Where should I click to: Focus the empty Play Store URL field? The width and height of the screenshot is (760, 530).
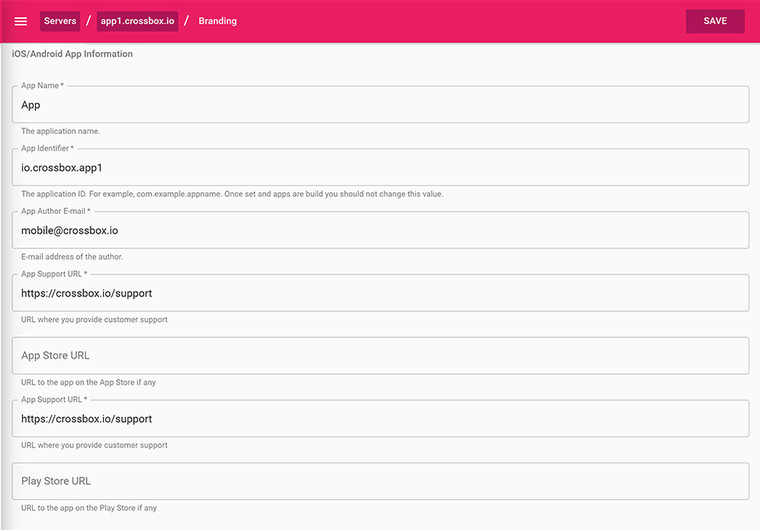[x=380, y=481]
